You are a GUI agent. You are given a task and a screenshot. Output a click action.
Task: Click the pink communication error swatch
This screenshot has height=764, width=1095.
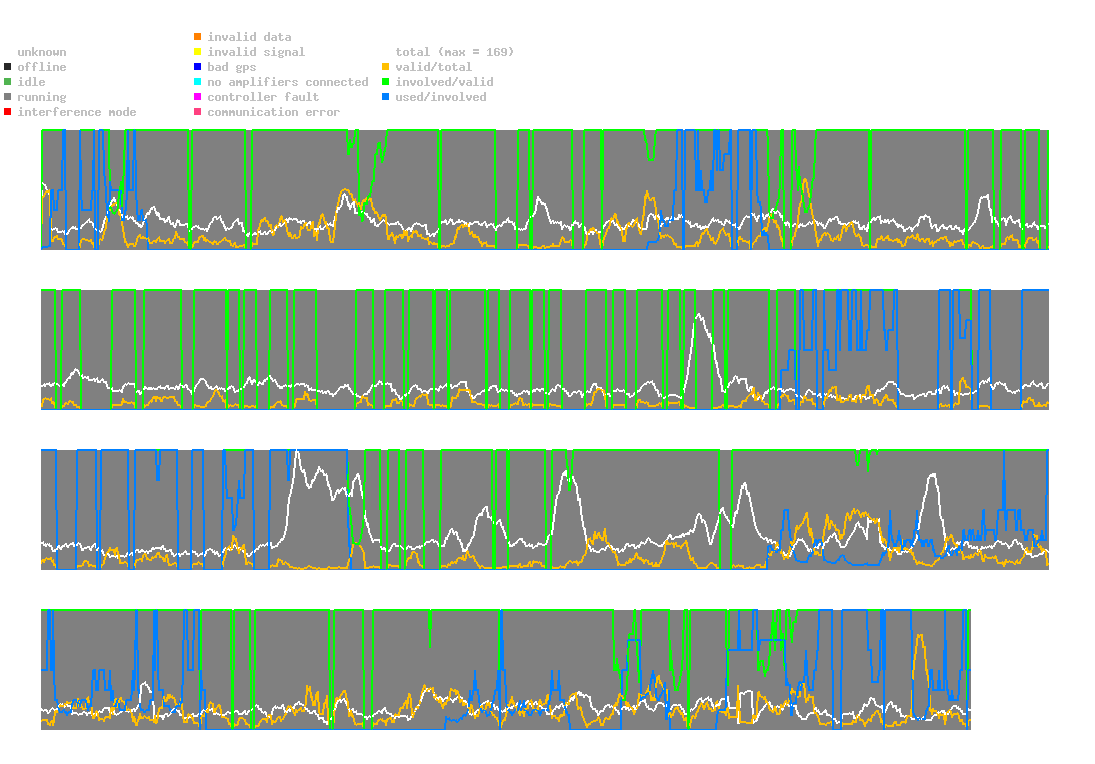point(198,112)
